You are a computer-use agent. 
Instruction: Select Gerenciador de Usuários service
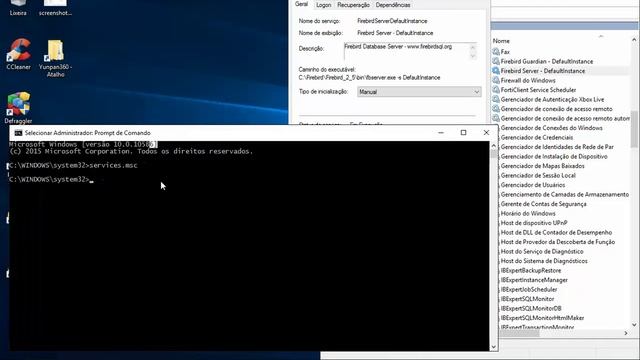[533, 185]
